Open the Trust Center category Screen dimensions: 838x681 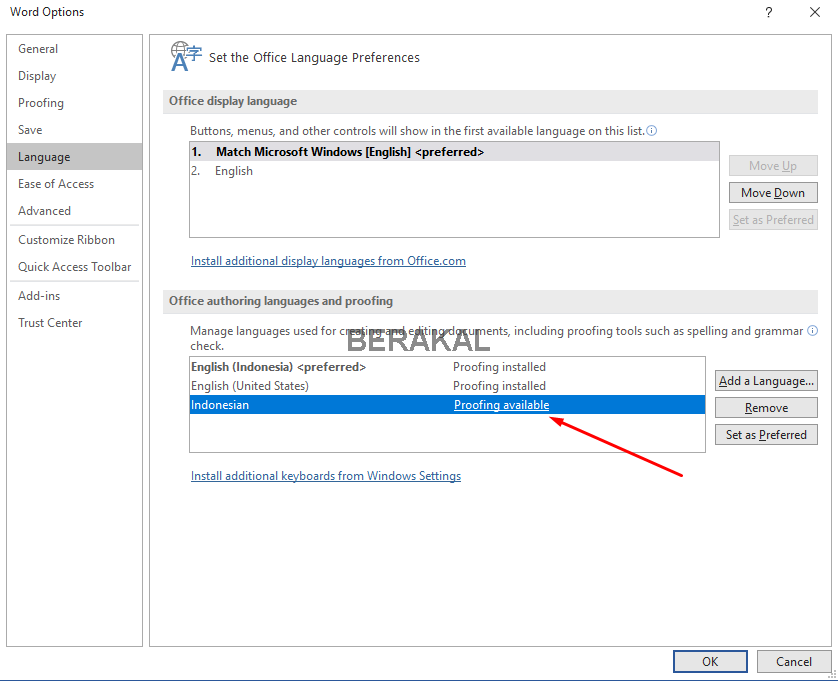74,323
